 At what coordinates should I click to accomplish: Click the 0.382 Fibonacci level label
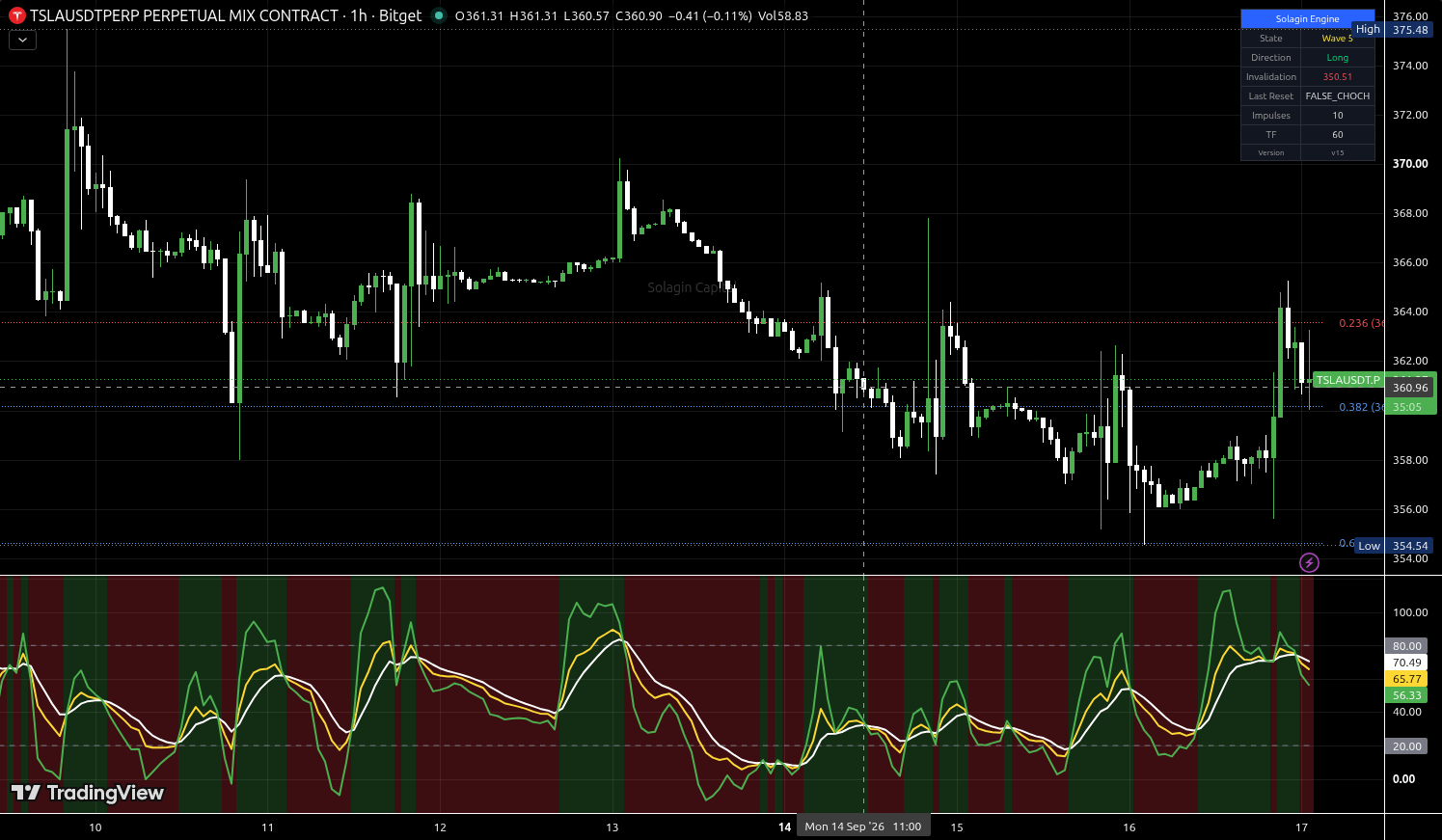point(1360,407)
